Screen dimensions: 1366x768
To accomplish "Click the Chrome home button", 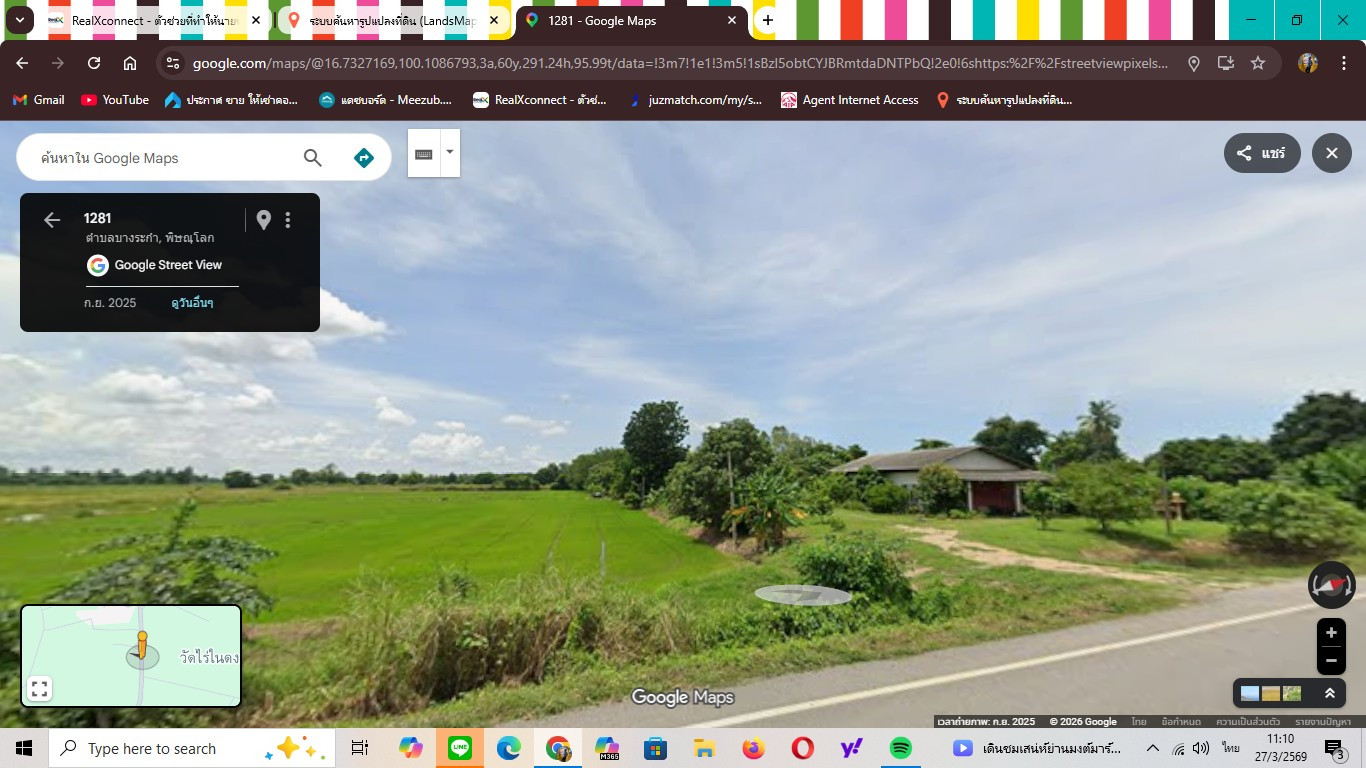I will (x=130, y=63).
